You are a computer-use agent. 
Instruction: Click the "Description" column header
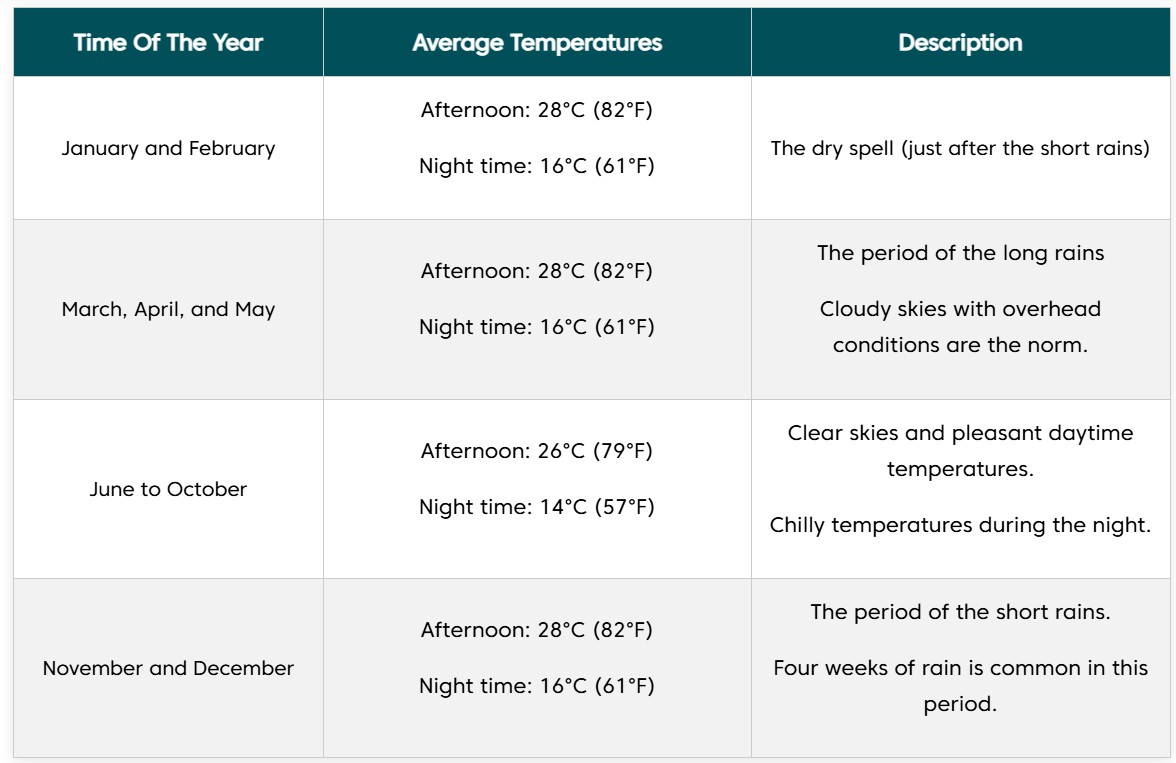(x=960, y=43)
